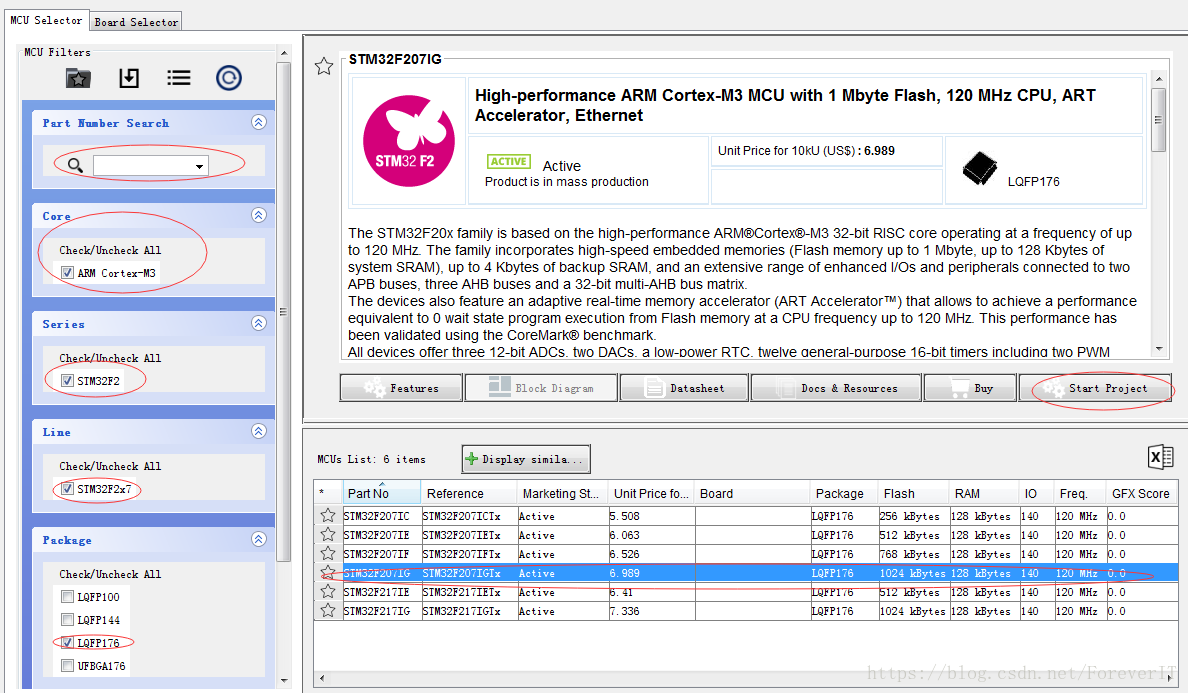
Task: Click the magnifier search icon
Action: tap(75, 166)
